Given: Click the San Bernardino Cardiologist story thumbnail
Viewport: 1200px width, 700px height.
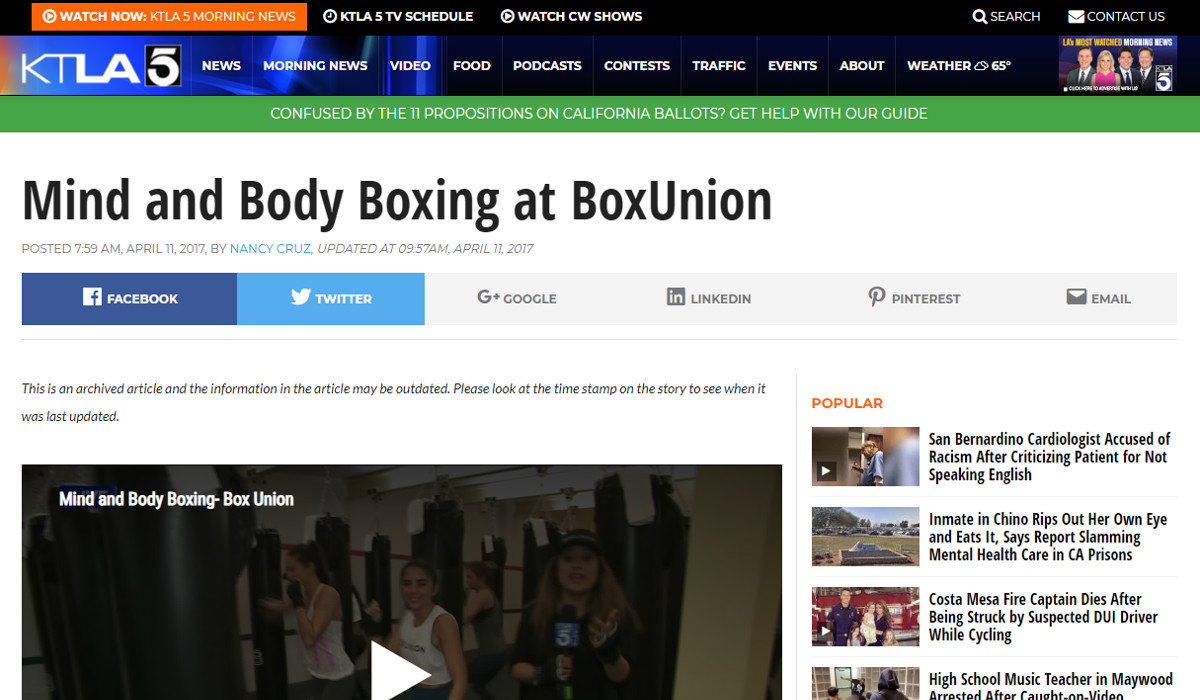Looking at the screenshot, I should click(865, 457).
